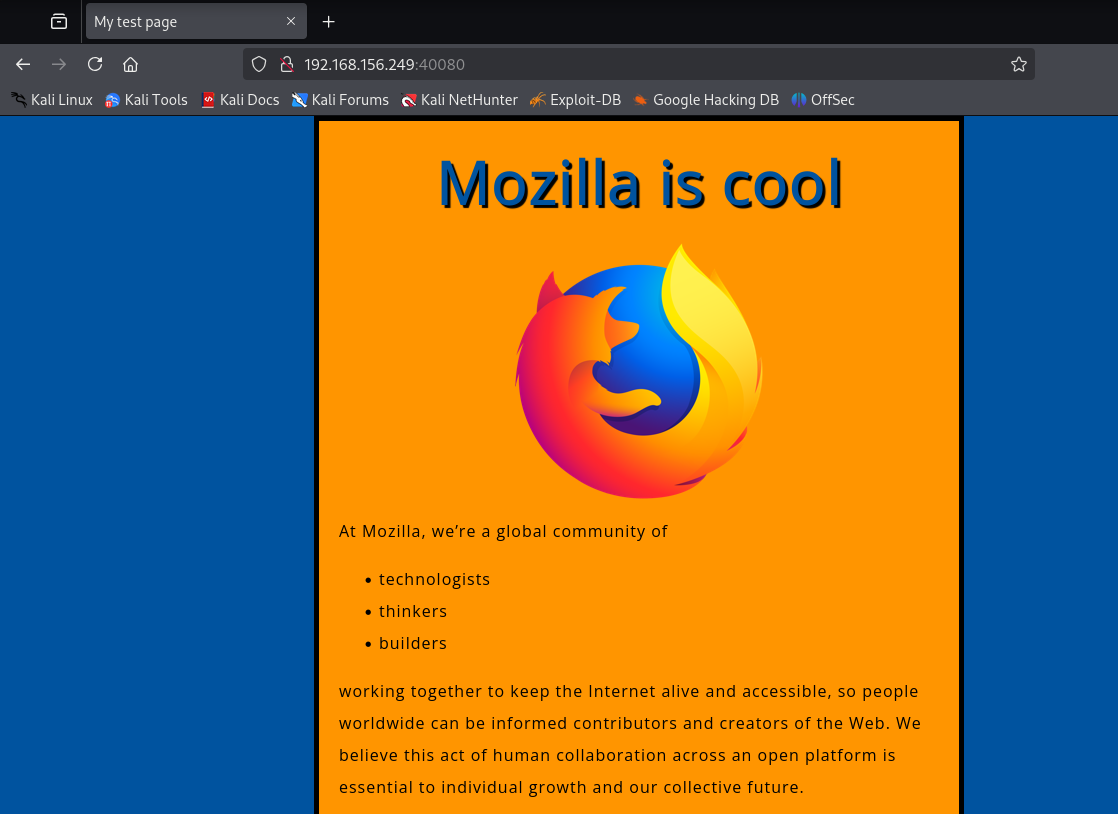Go forward one page
1118x814 pixels.
coord(59,64)
